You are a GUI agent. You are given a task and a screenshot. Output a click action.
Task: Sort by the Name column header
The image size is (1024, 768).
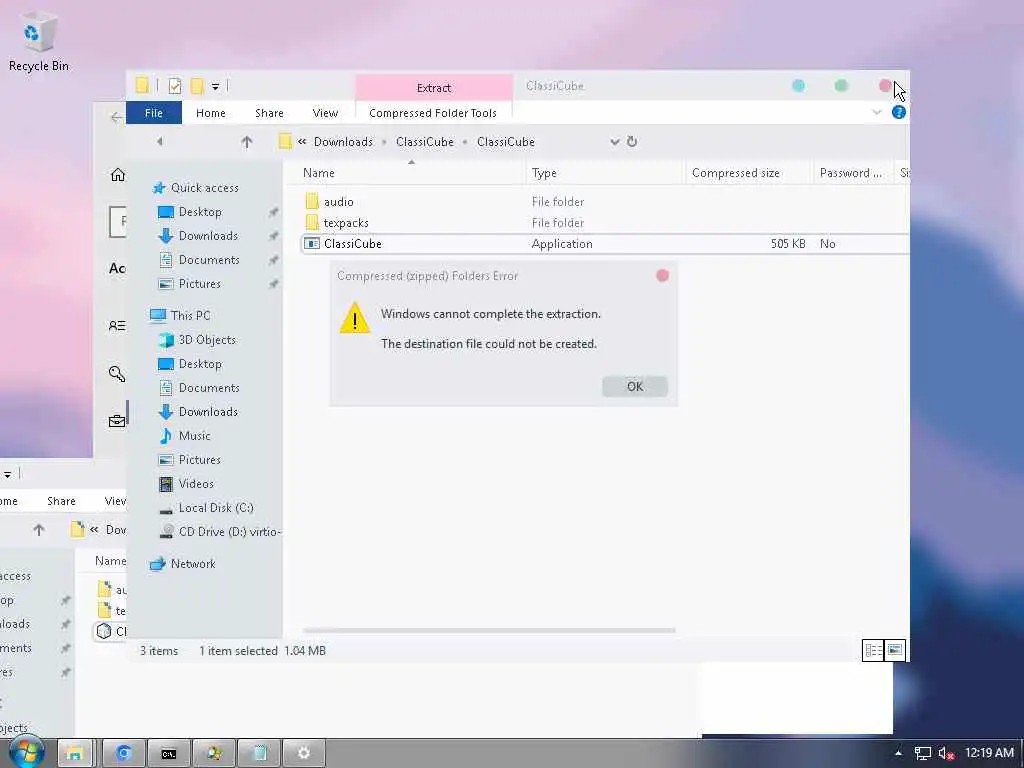coord(319,173)
